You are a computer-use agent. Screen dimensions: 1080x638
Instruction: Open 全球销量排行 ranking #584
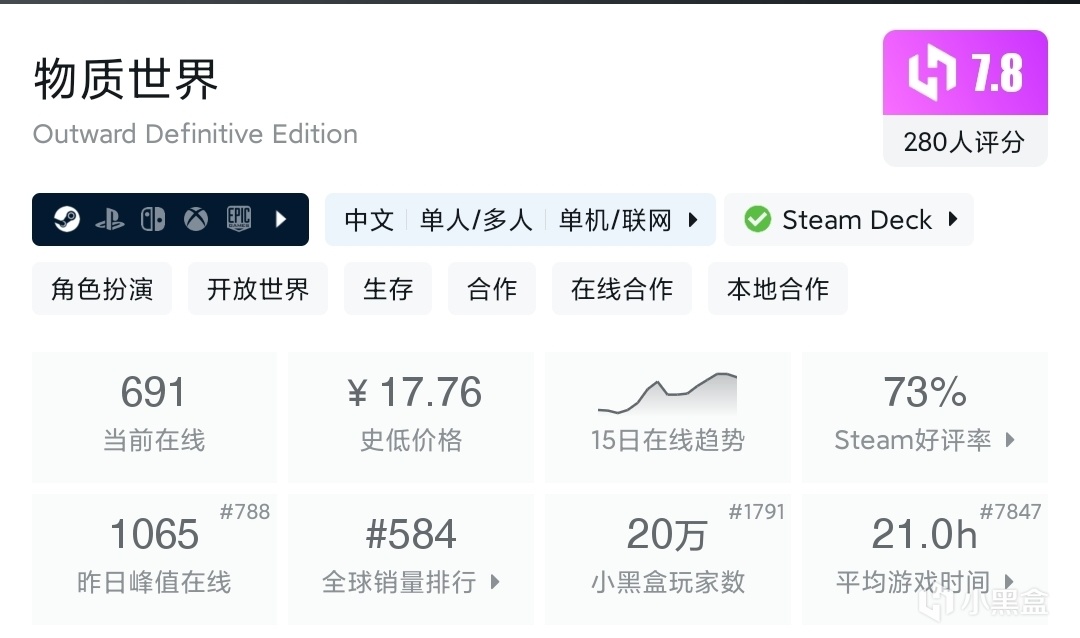click(411, 558)
